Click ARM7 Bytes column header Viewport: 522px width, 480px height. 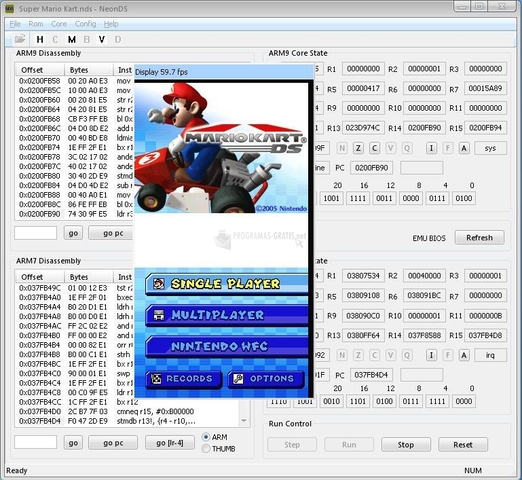pyautogui.click(x=88, y=277)
